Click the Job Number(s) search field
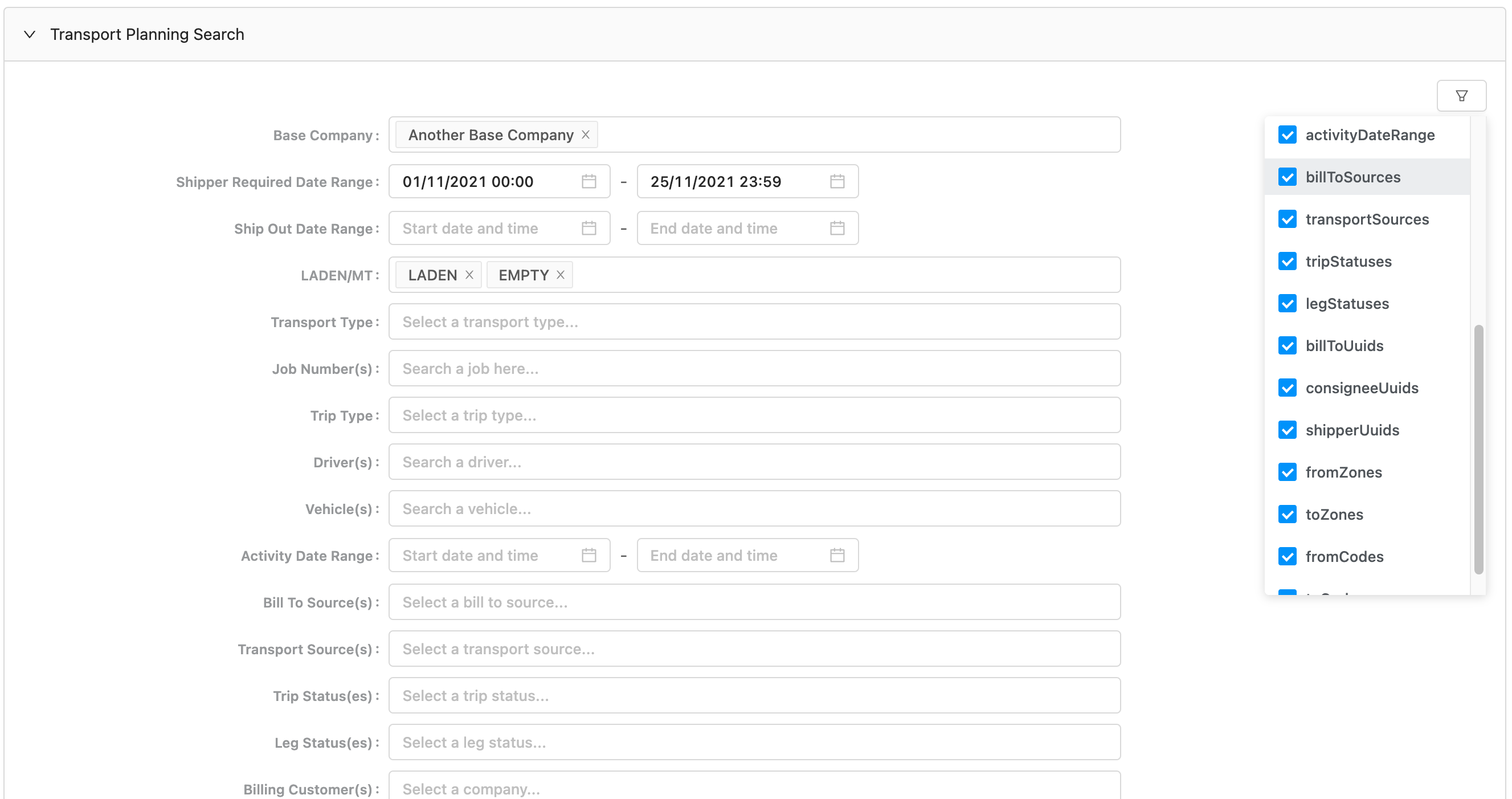 tap(754, 368)
